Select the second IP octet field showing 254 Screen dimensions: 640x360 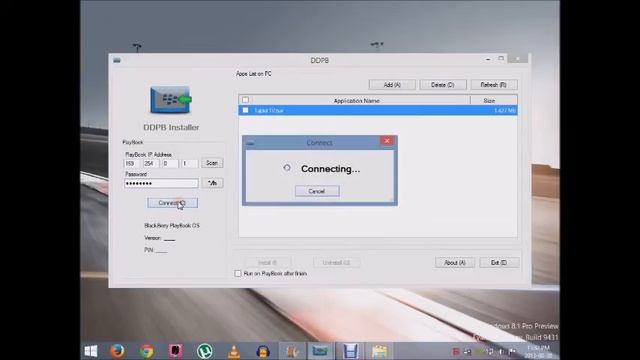point(151,163)
